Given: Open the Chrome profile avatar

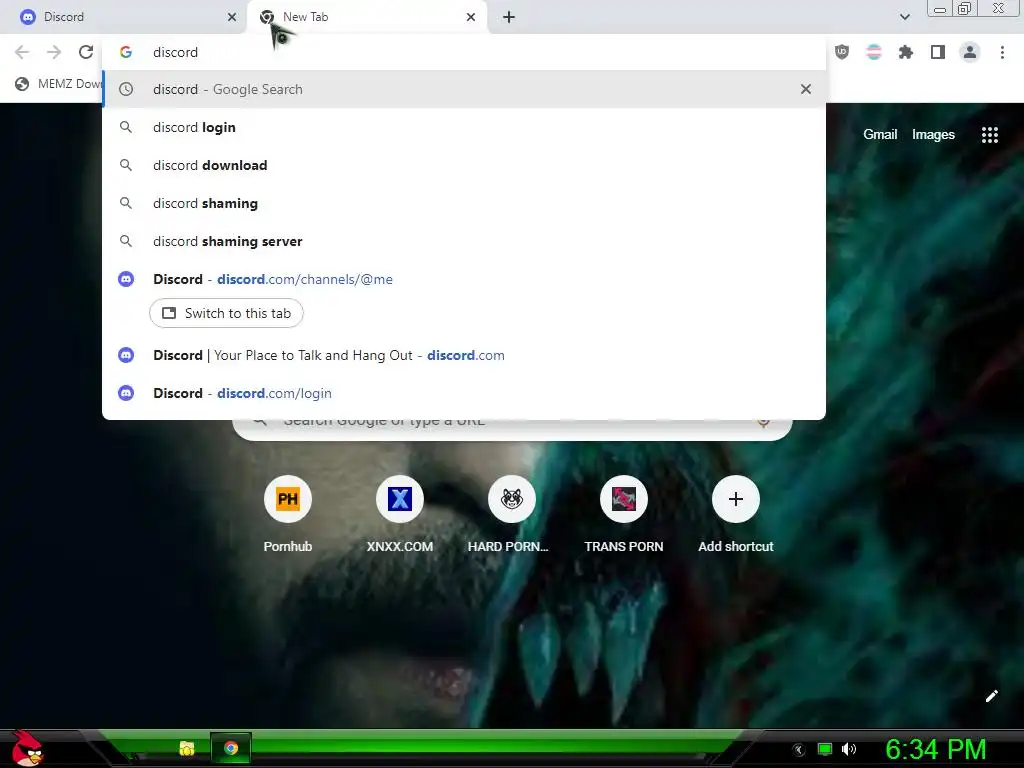Looking at the screenshot, I should pyautogui.click(x=970, y=52).
